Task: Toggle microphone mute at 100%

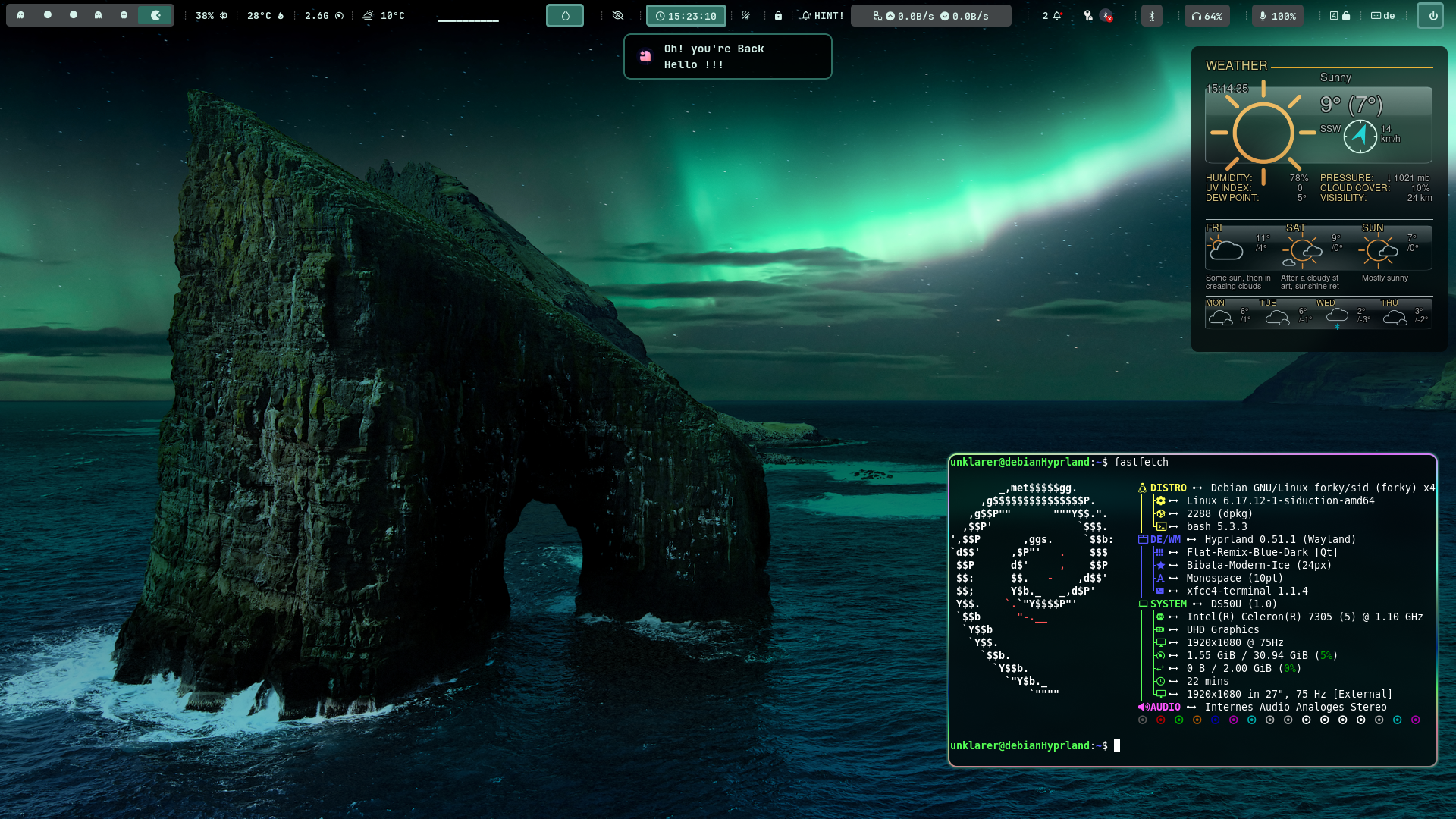Action: pos(1278,16)
